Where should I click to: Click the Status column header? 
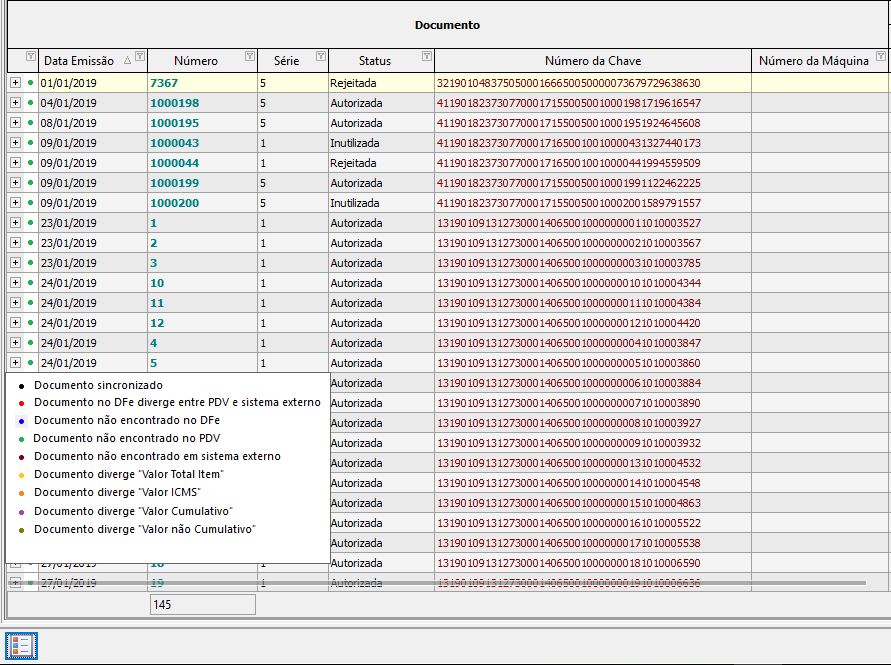374,61
